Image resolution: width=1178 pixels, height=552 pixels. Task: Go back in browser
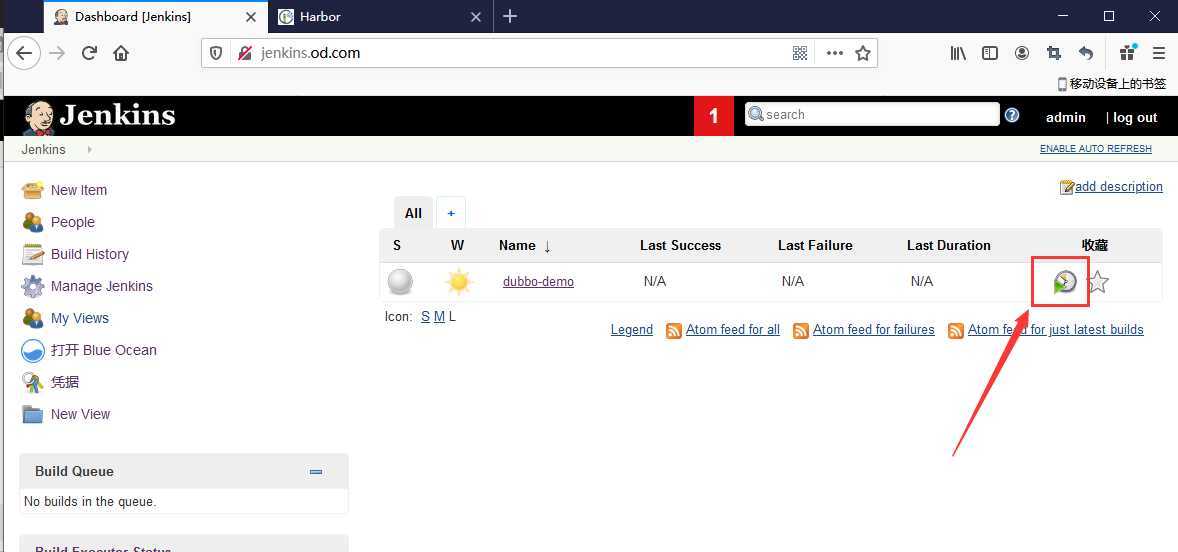coord(24,53)
